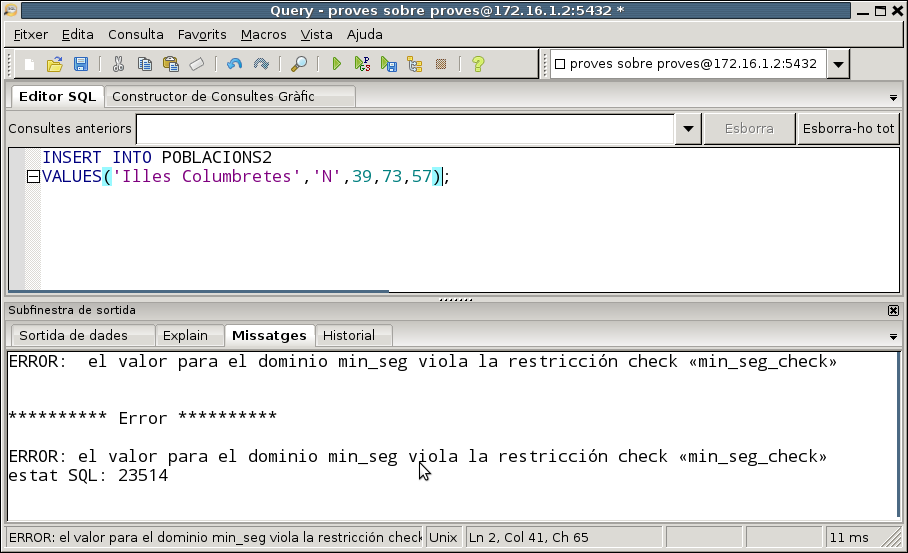The width and height of the screenshot is (908, 553).
Task: Switch to the Historial tab
Action: (349, 335)
